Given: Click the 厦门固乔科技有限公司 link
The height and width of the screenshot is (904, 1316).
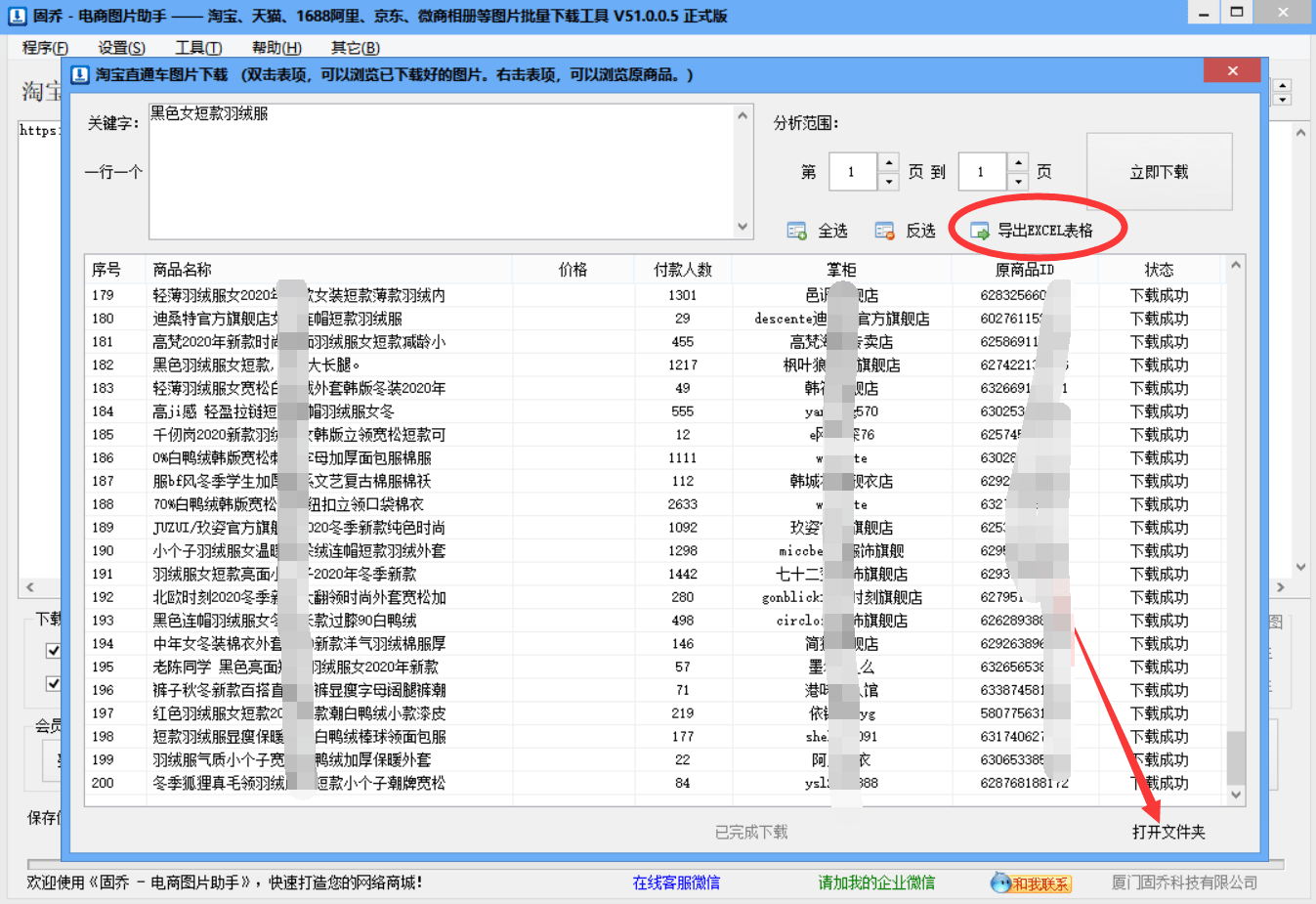Looking at the screenshot, I should click(x=1184, y=882).
